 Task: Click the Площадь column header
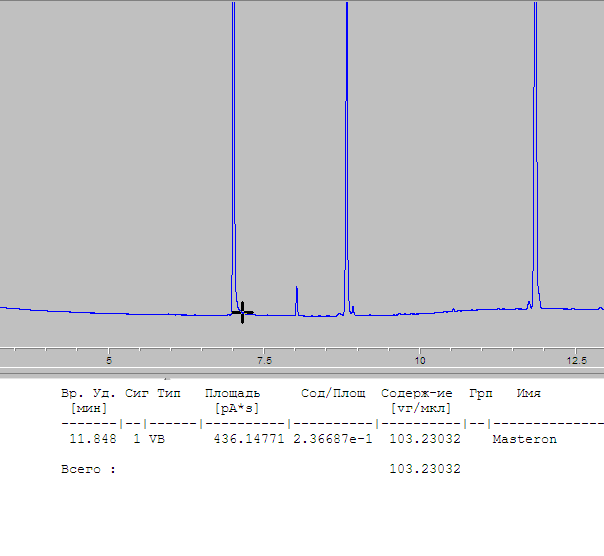tap(232, 394)
